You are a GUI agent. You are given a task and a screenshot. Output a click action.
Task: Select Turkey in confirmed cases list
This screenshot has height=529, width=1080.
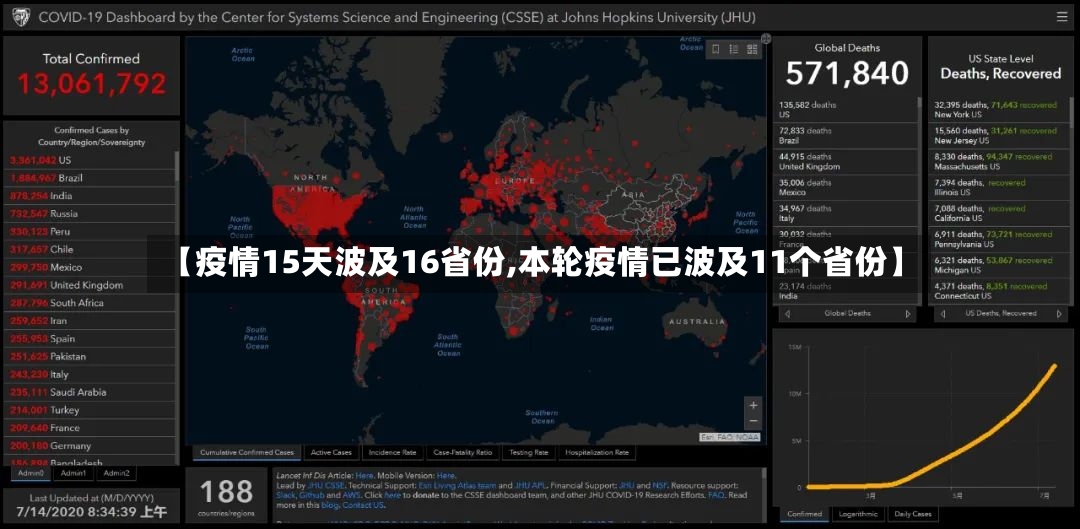click(90, 410)
